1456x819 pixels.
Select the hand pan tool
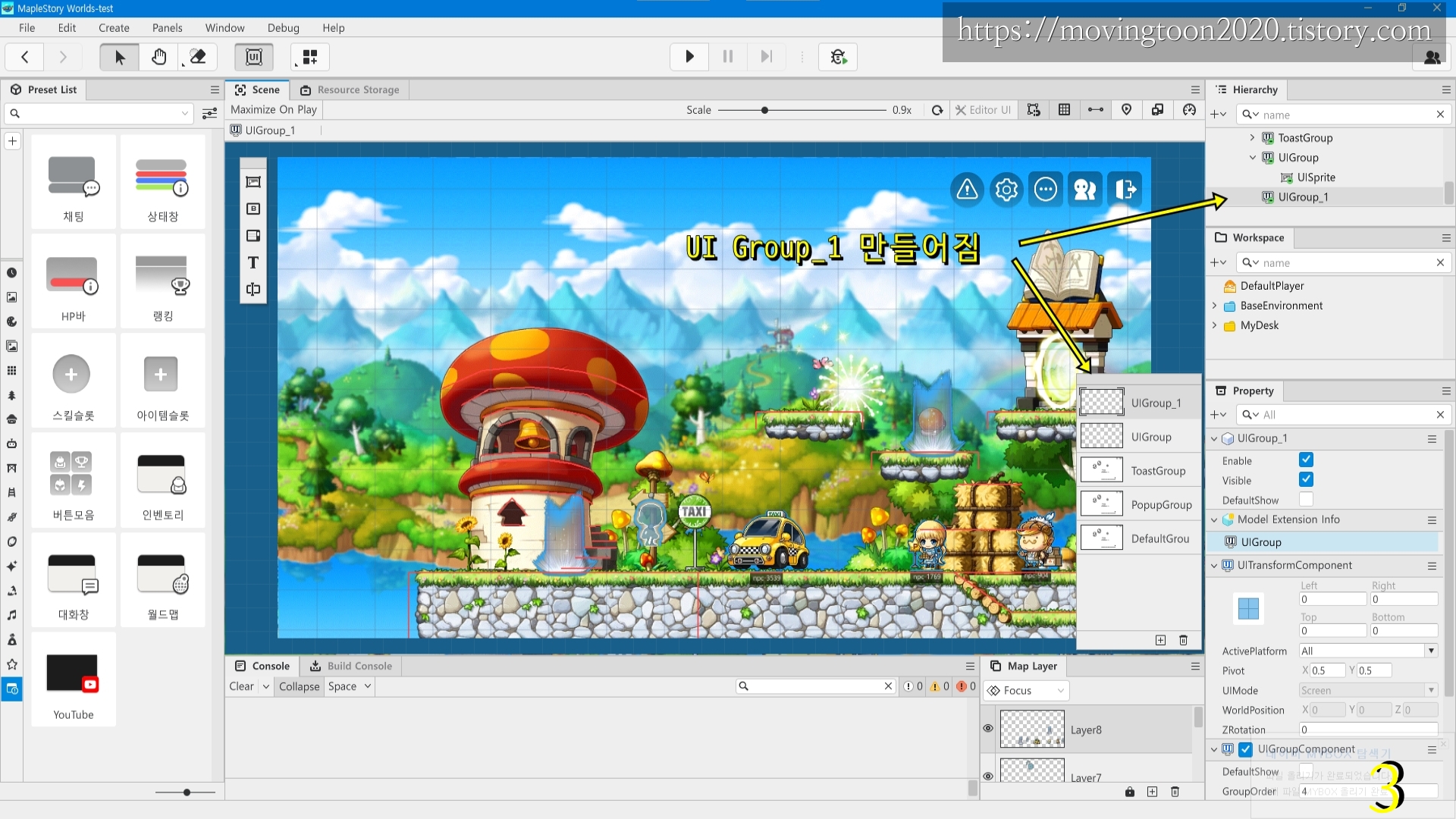158,57
